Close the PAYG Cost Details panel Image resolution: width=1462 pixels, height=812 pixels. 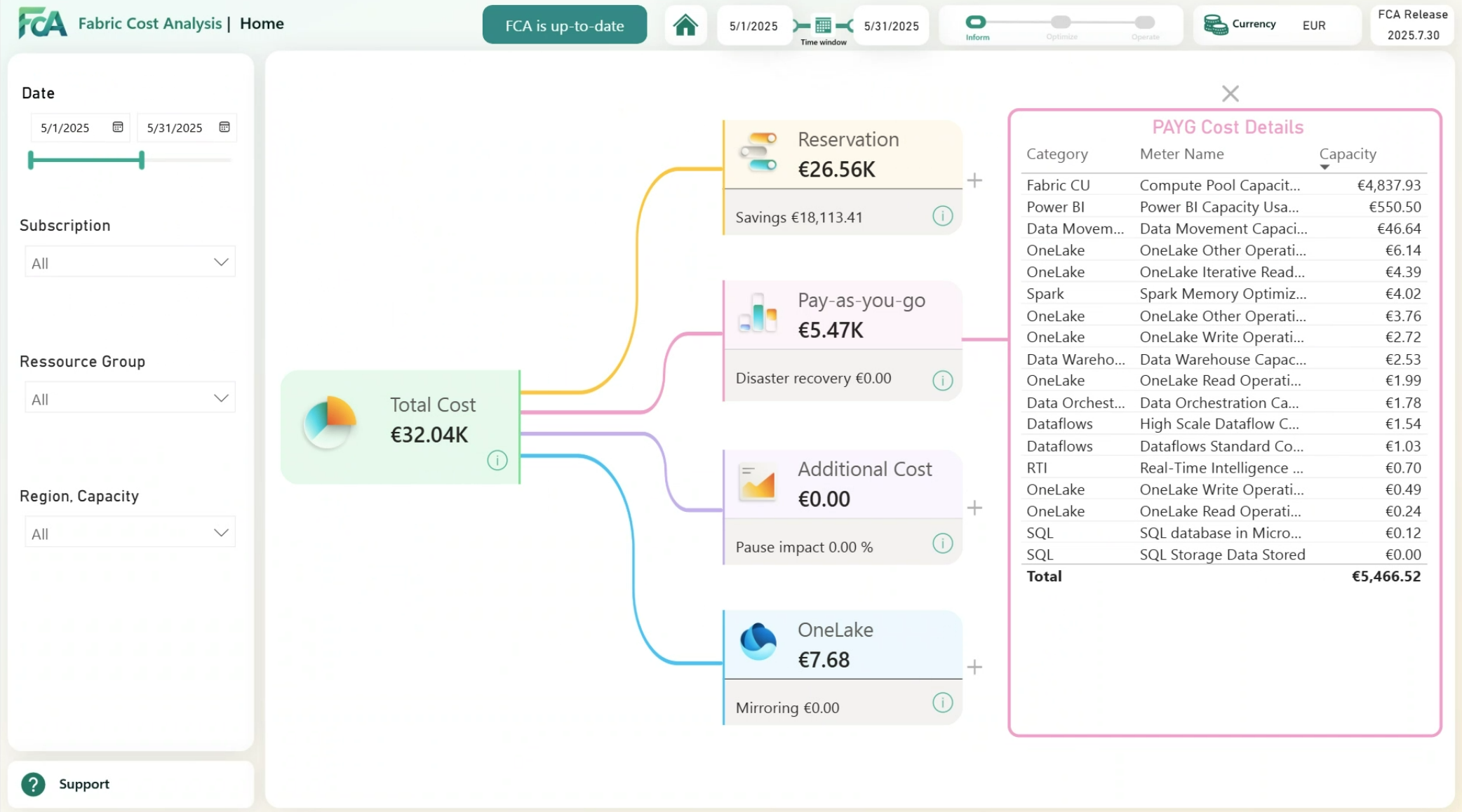(x=1230, y=93)
